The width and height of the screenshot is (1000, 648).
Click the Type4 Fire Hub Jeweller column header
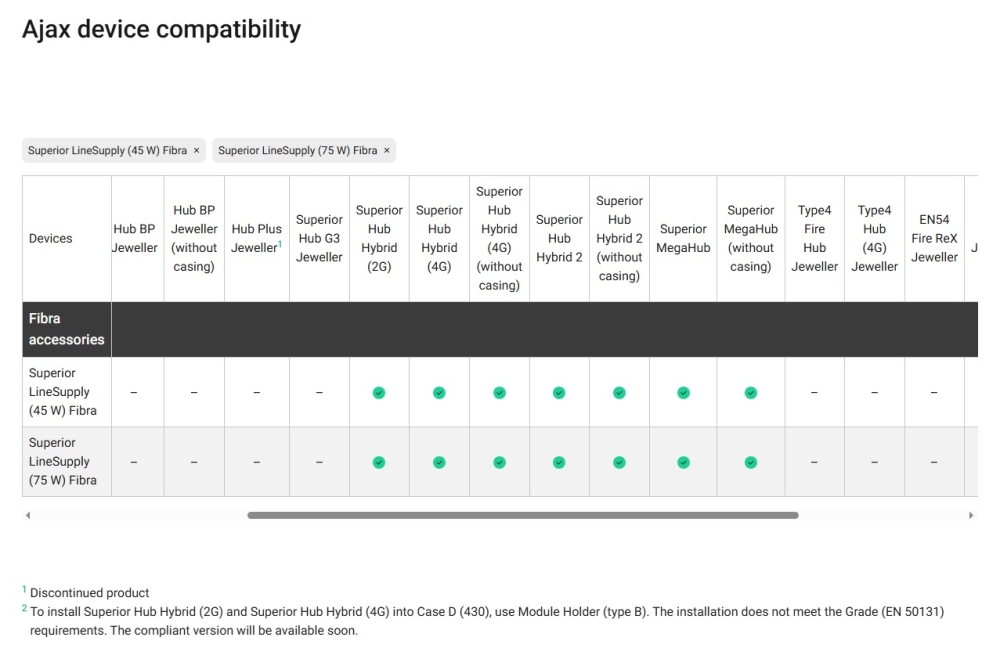(814, 239)
